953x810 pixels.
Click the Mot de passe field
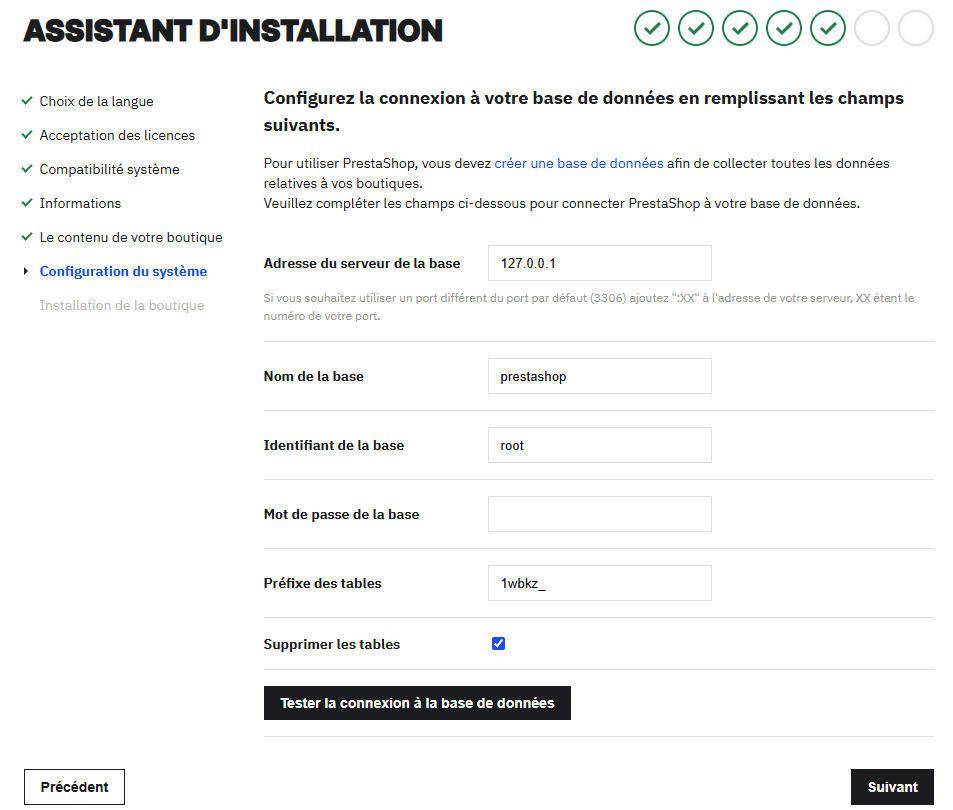(x=599, y=514)
